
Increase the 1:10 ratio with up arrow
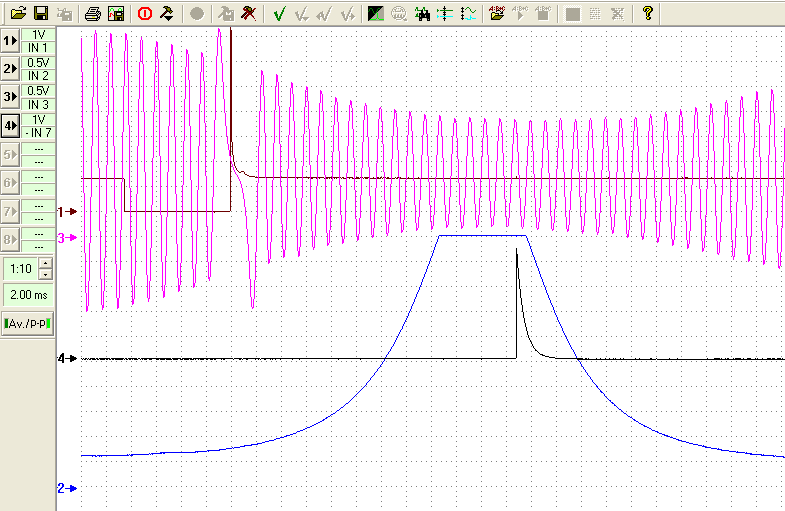click(x=45, y=263)
